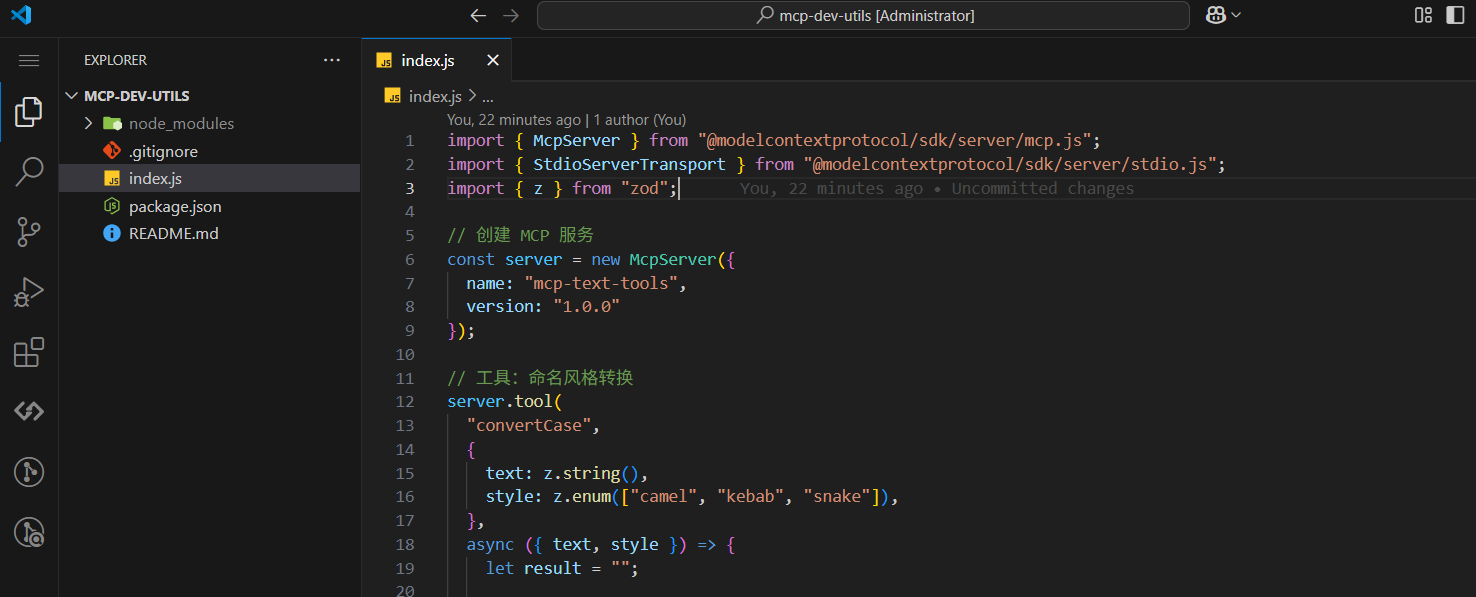Click the "convertCase" string
Viewport: 1476px width, 597px height.
530,425
